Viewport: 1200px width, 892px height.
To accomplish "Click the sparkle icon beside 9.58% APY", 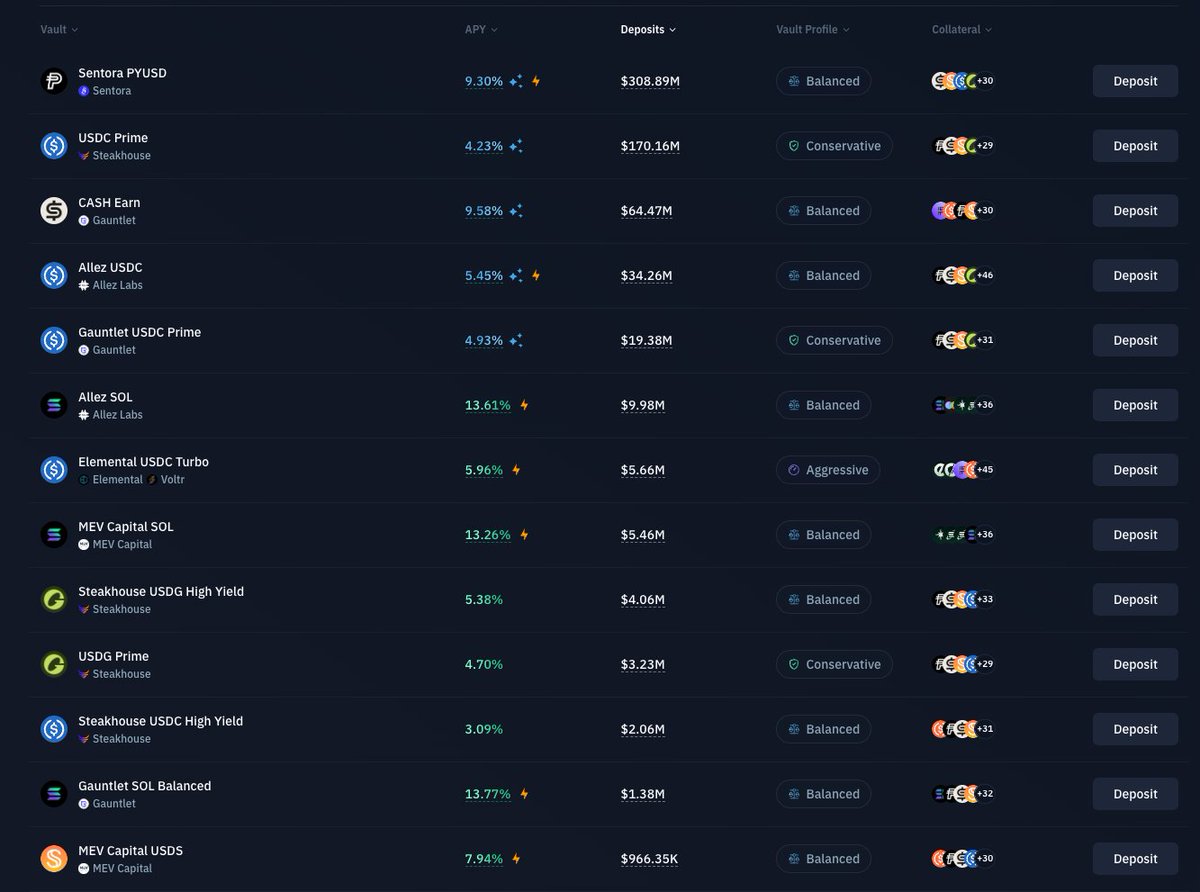I will (x=516, y=211).
